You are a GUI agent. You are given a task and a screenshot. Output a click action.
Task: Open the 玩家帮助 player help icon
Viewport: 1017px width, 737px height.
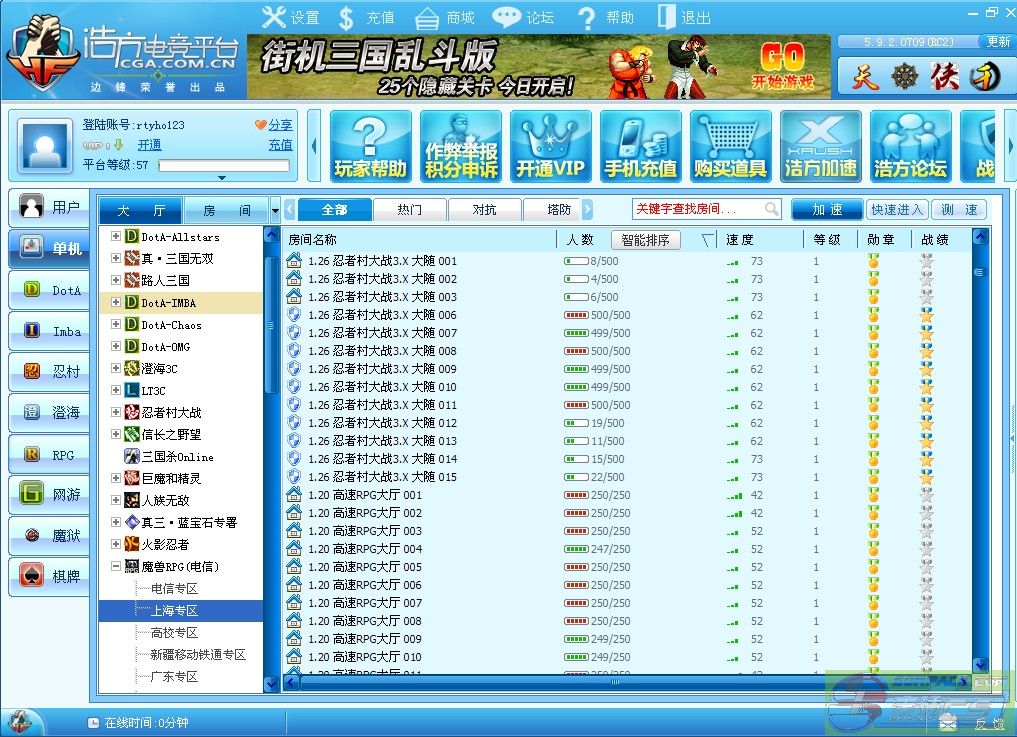point(370,146)
